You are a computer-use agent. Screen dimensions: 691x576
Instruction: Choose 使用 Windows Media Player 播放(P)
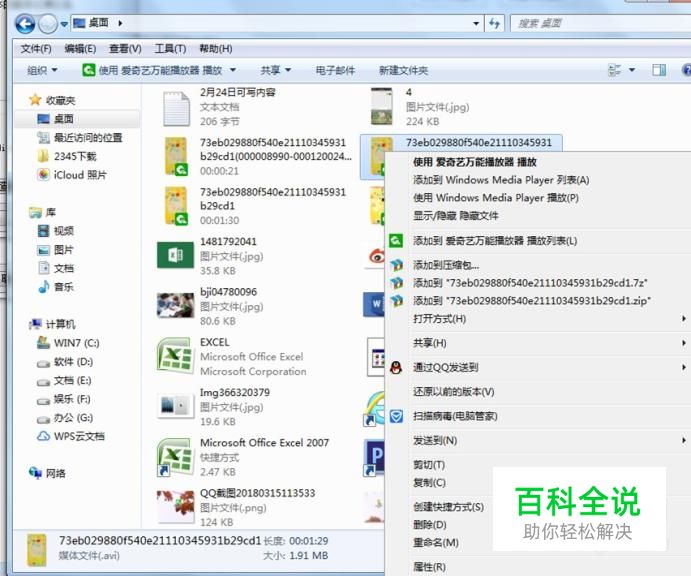(x=496, y=198)
